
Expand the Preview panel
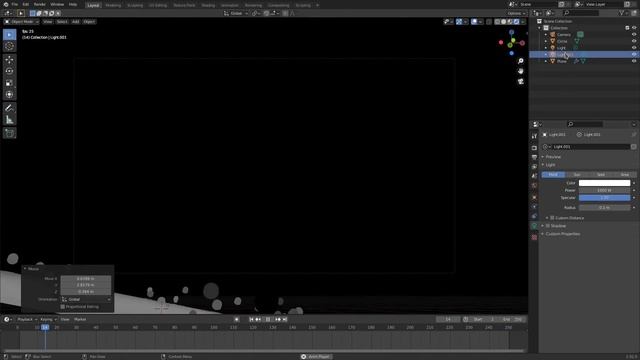click(x=553, y=157)
